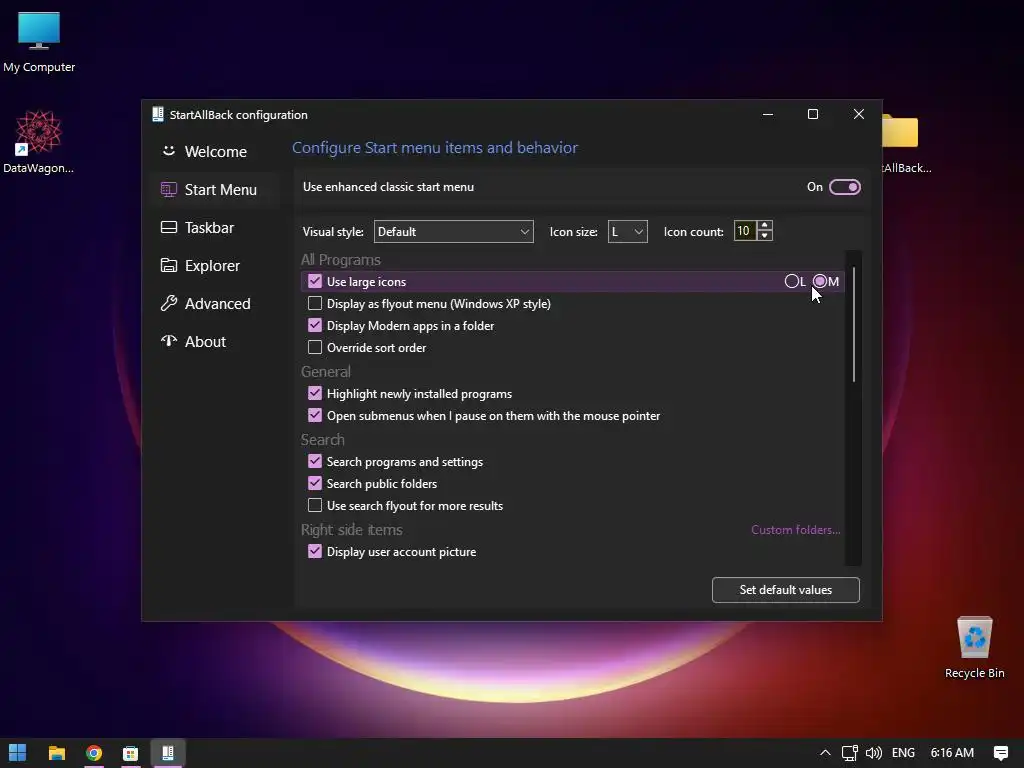The height and width of the screenshot is (768, 1024).
Task: Increase Icon count with up arrow
Action: tap(765, 226)
